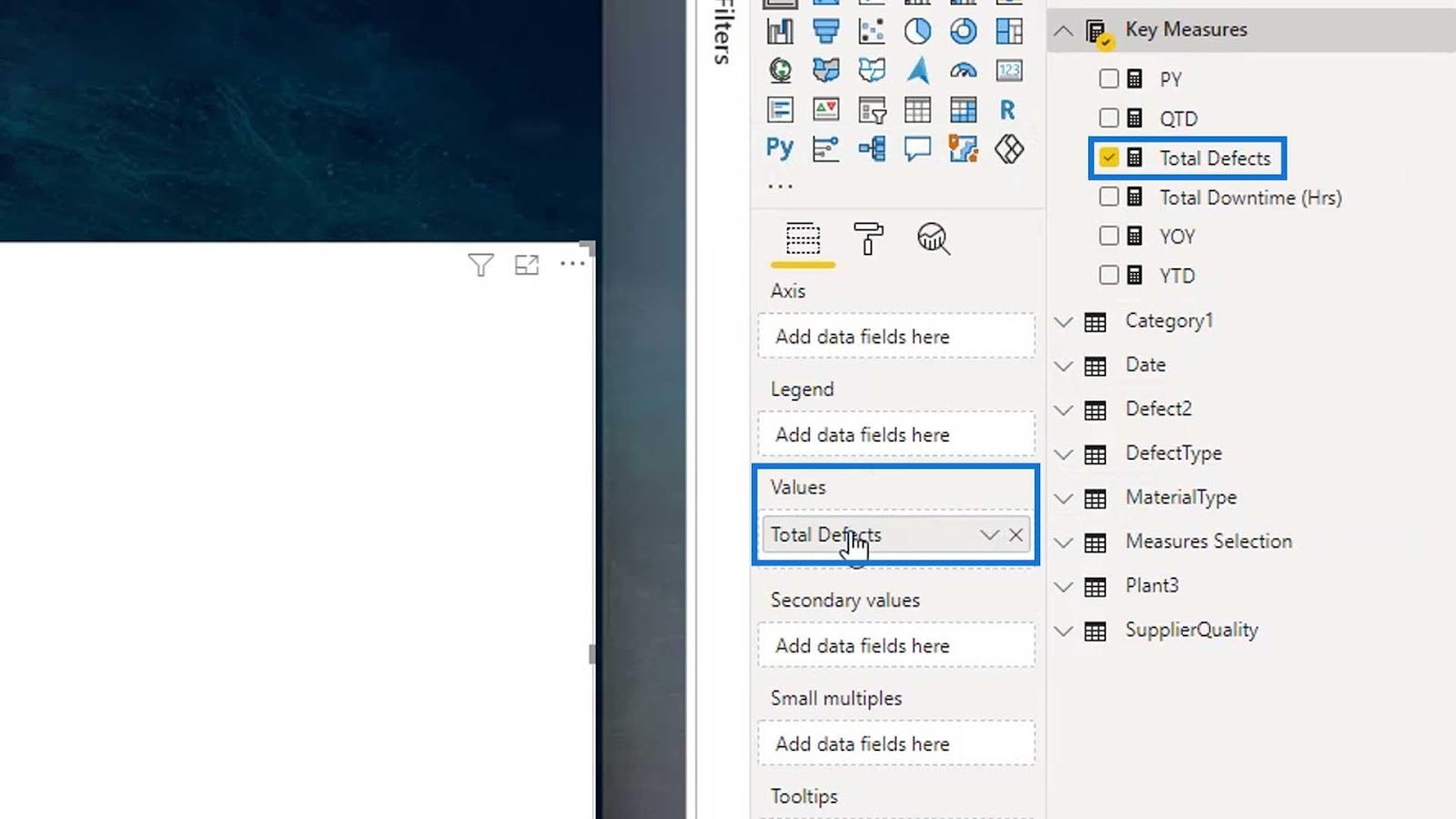Screen dimensions: 1456x819
Task: Expand the DefectType table
Action: (1063, 454)
